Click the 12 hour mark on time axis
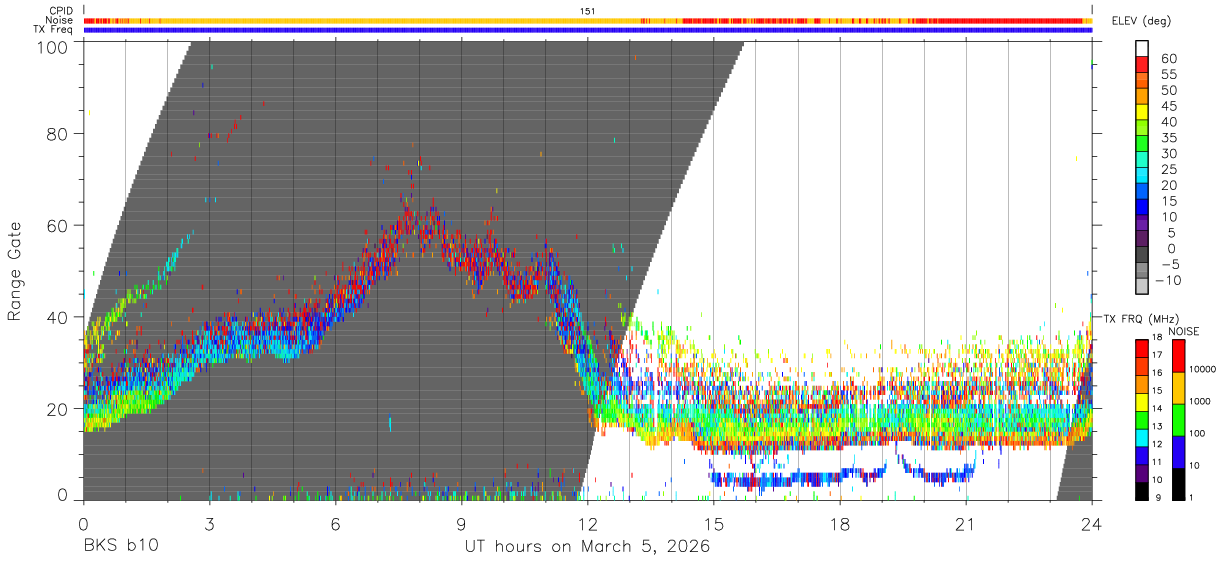The image size is (1228, 567). [x=588, y=522]
